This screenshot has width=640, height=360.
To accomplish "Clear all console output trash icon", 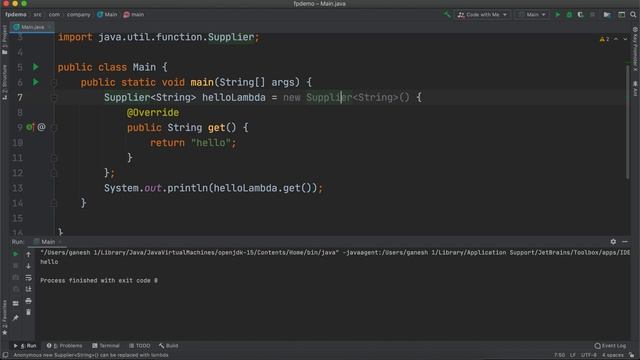I will pos(28,312).
